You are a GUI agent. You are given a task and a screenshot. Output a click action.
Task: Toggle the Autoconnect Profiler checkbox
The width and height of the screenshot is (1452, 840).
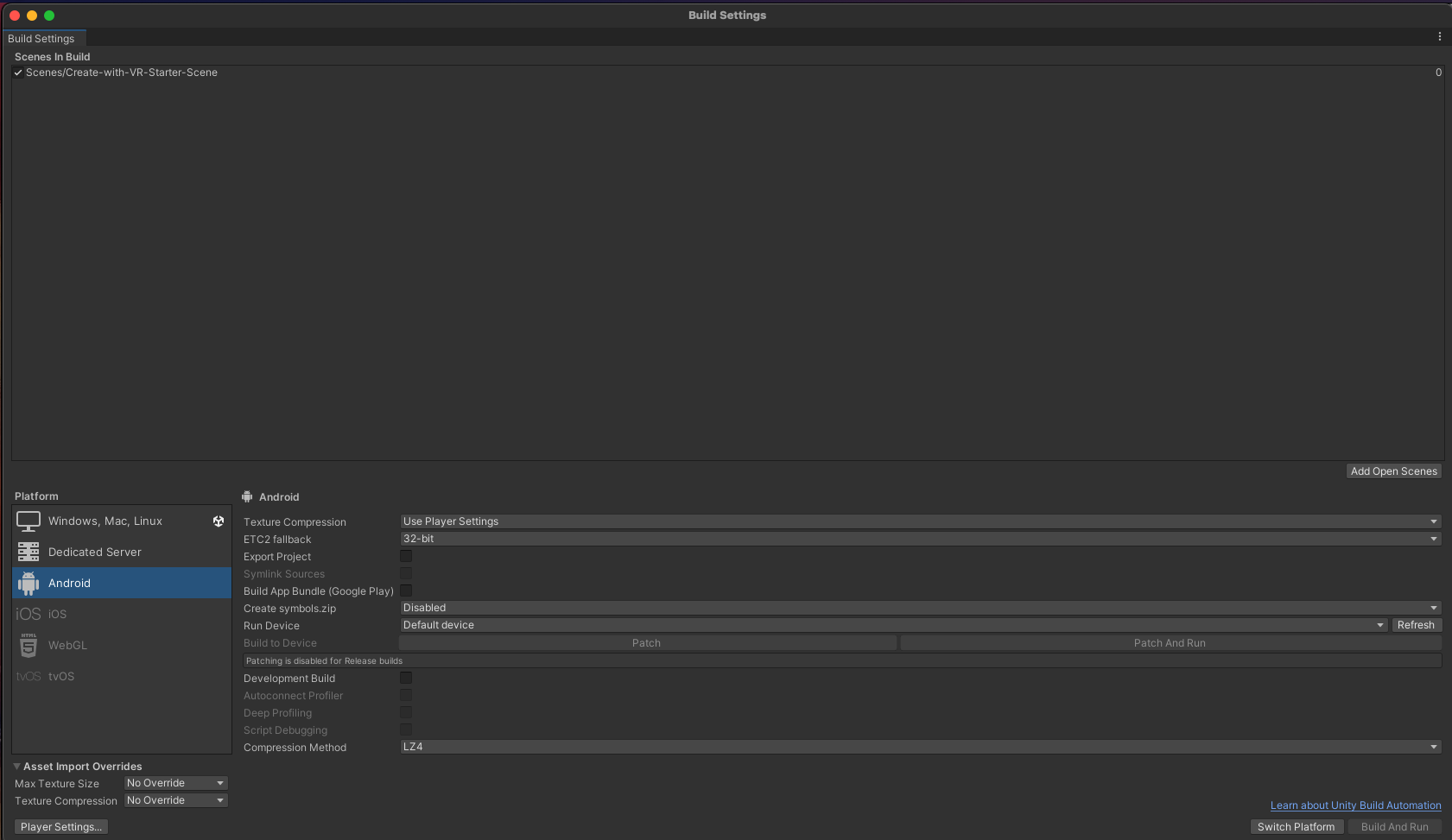coord(406,696)
